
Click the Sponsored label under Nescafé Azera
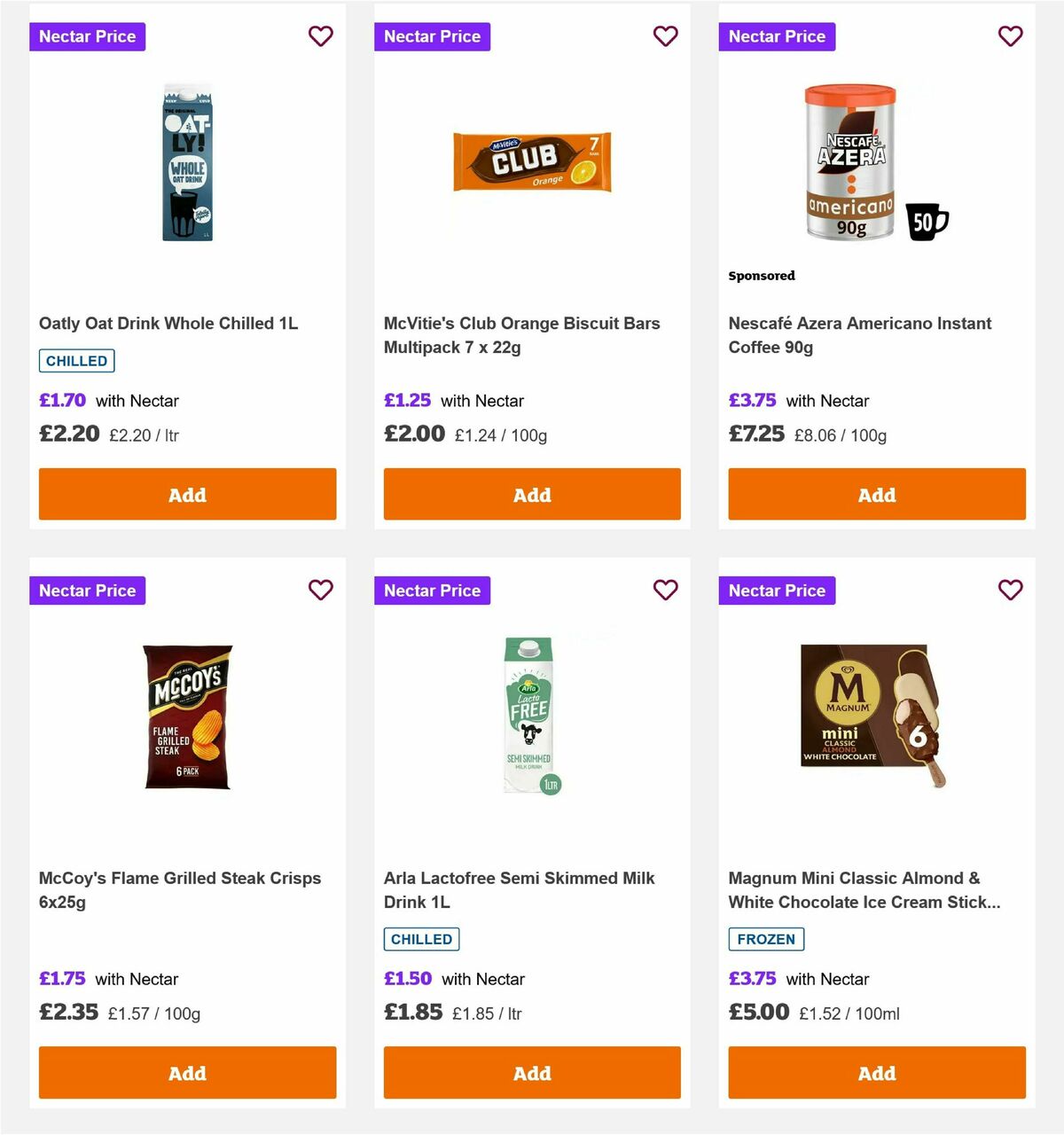[x=762, y=276]
